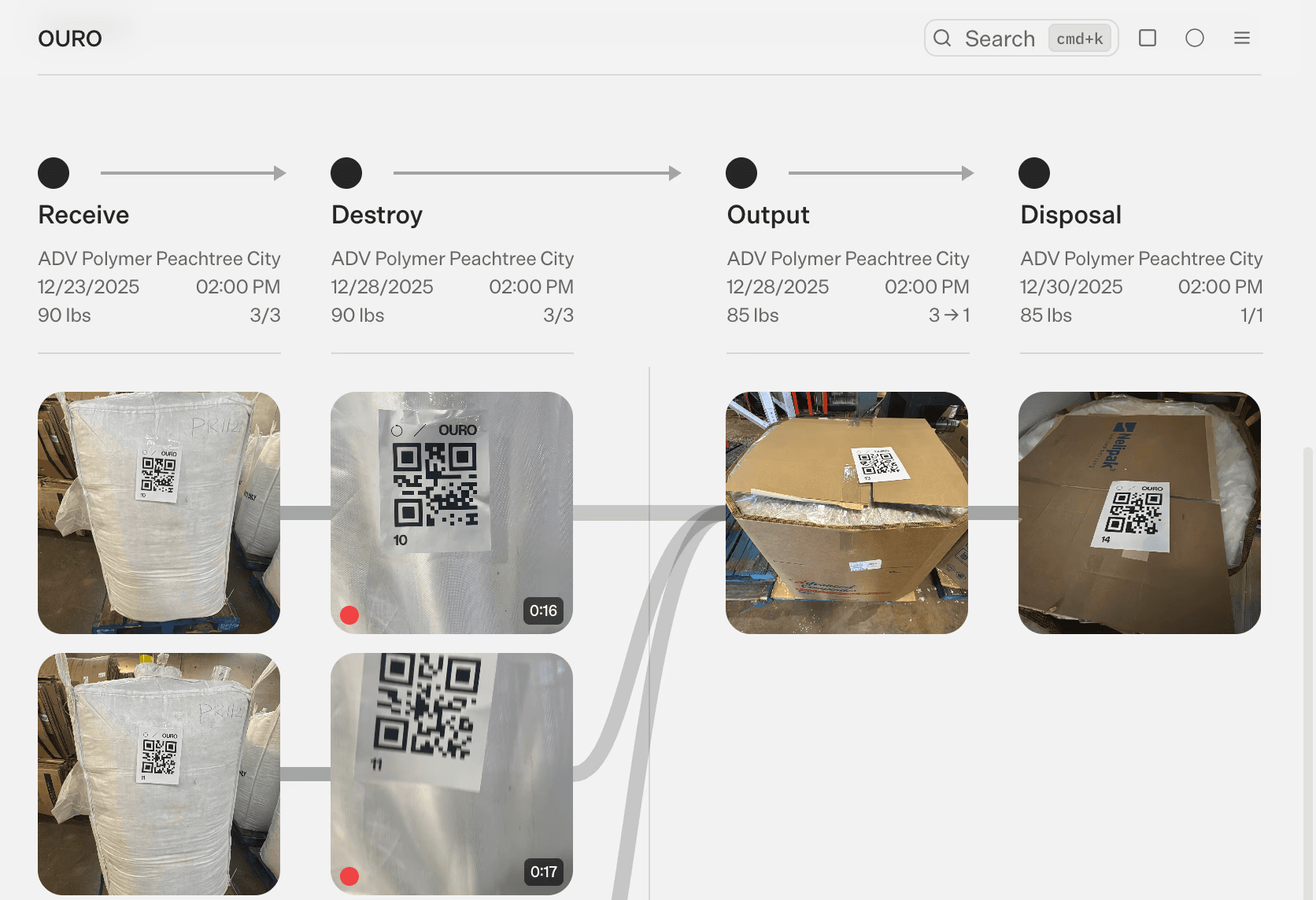Focus the Search field

(x=1021, y=38)
